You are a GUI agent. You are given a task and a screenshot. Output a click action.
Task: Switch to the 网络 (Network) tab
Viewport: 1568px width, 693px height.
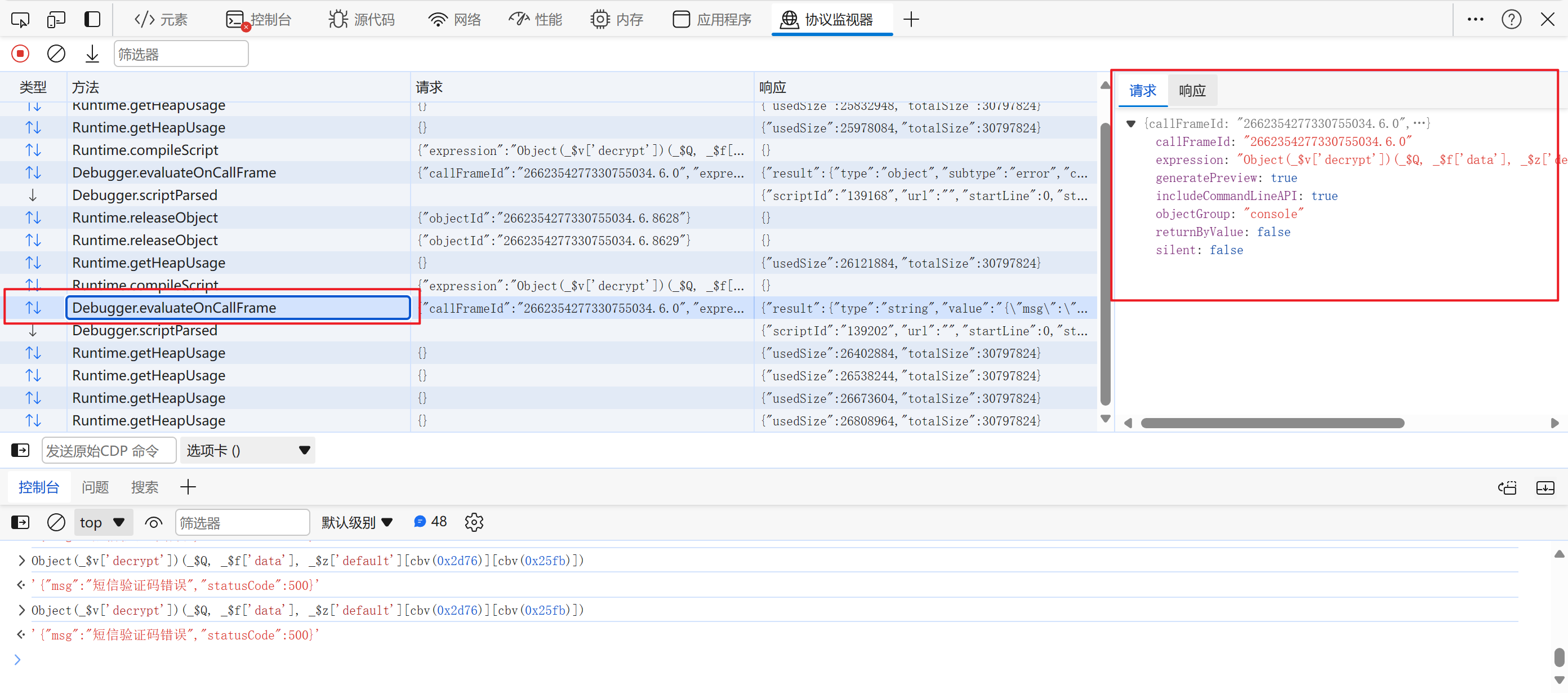coord(455,20)
